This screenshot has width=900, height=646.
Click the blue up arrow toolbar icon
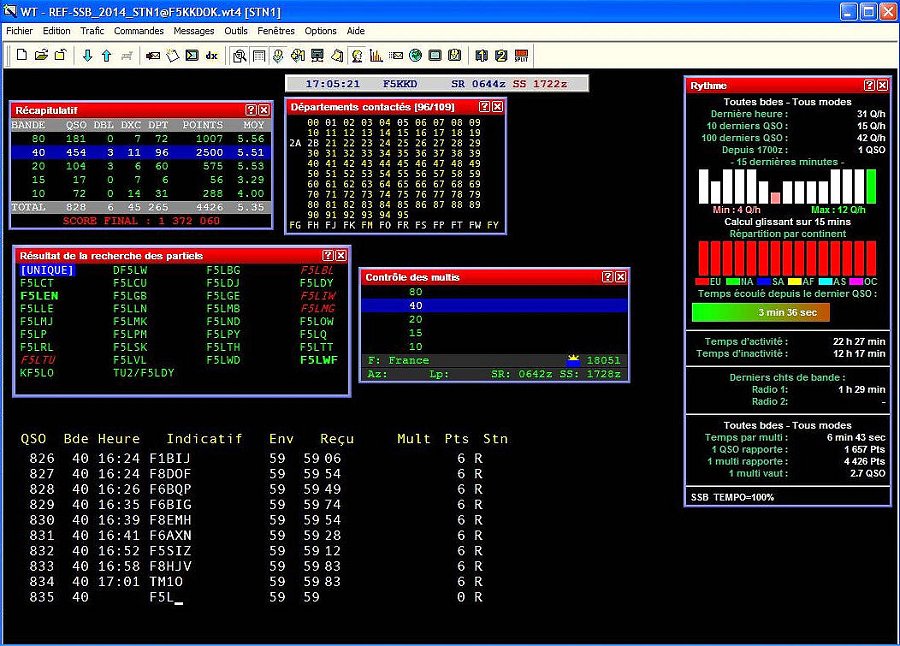(x=106, y=55)
